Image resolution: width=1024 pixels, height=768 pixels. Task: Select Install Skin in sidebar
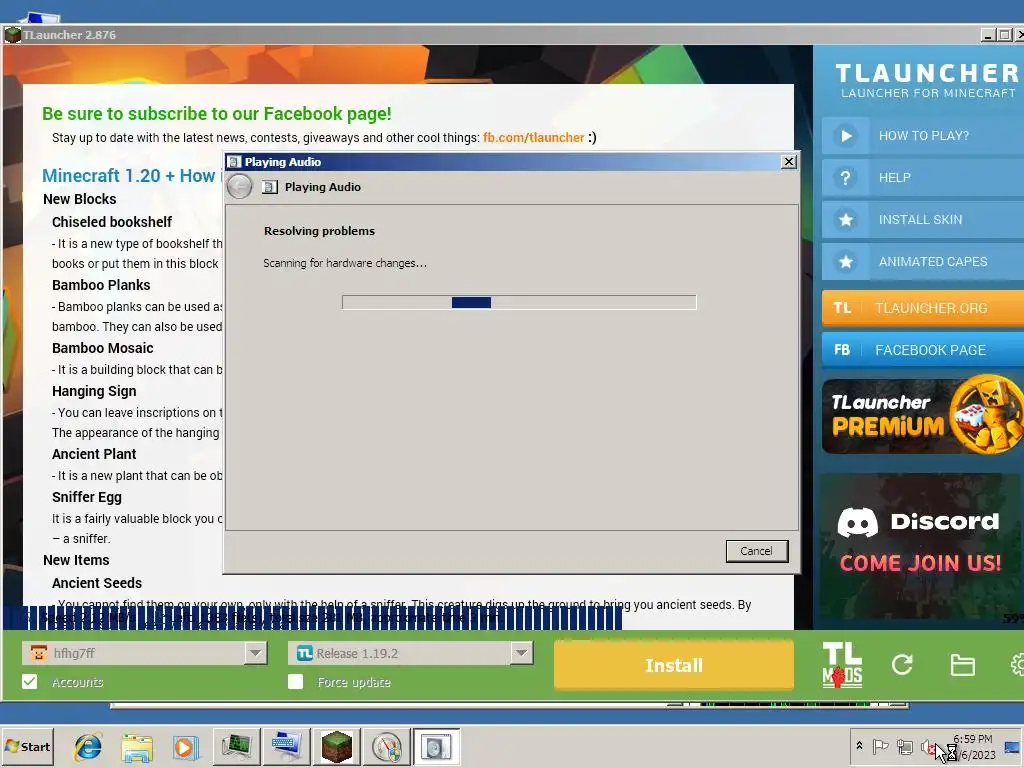(923, 219)
